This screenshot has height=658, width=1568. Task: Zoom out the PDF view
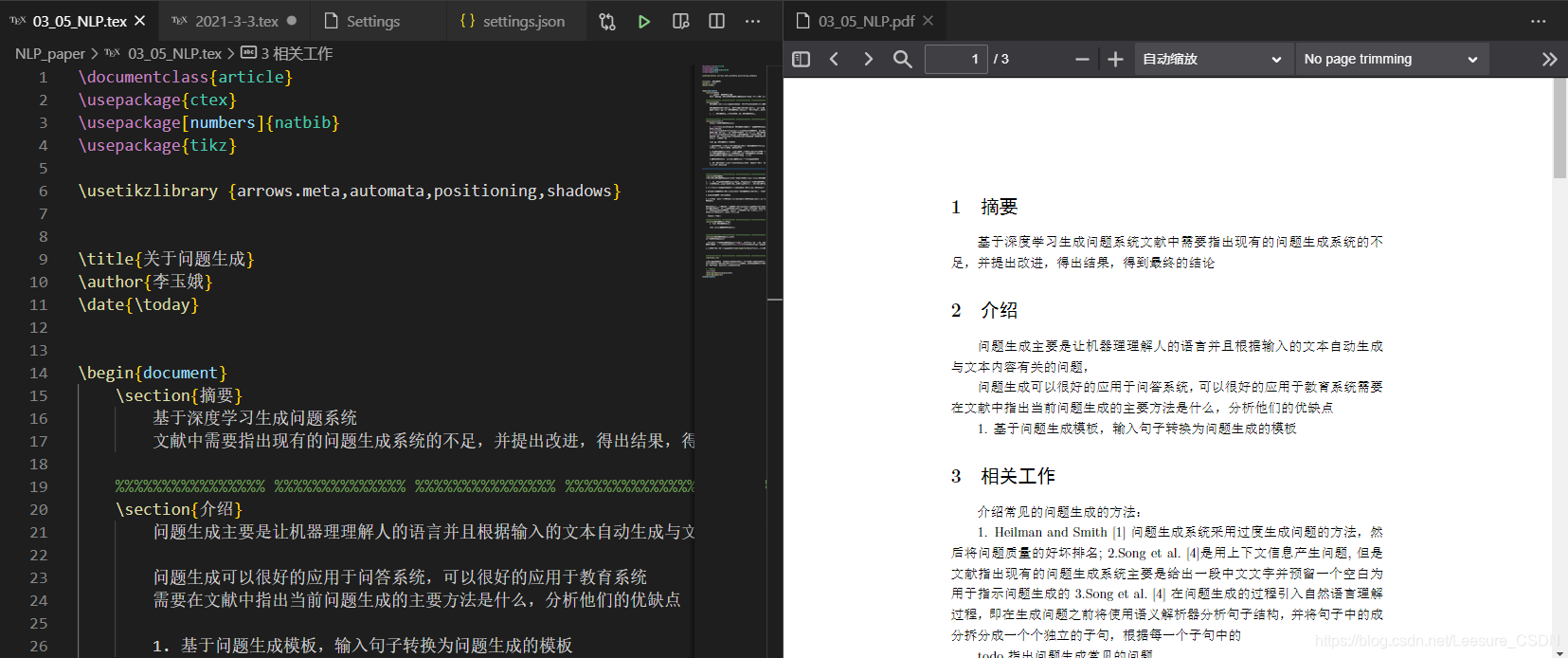1082,59
